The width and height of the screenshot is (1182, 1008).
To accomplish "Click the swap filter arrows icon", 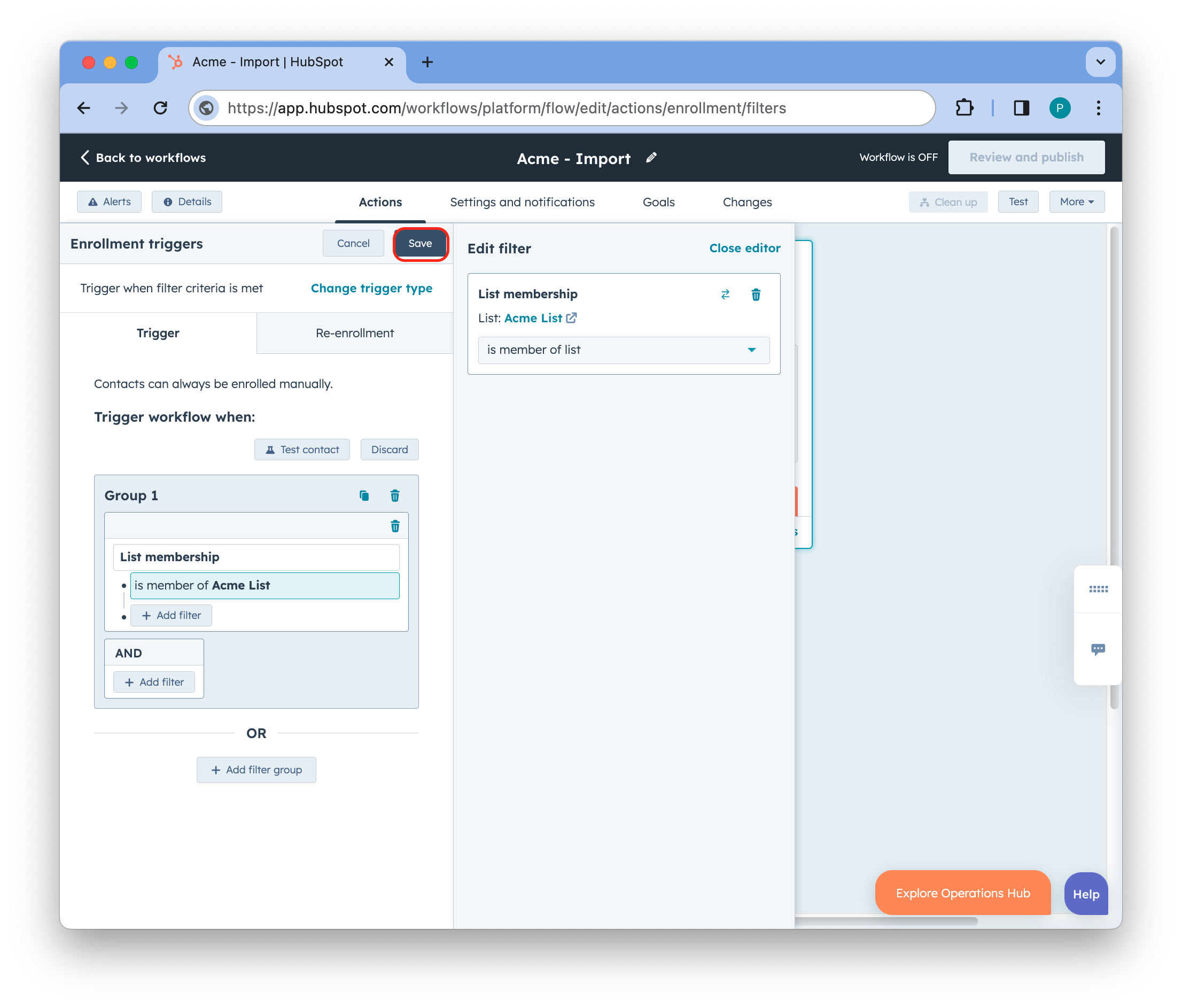I will coord(725,294).
